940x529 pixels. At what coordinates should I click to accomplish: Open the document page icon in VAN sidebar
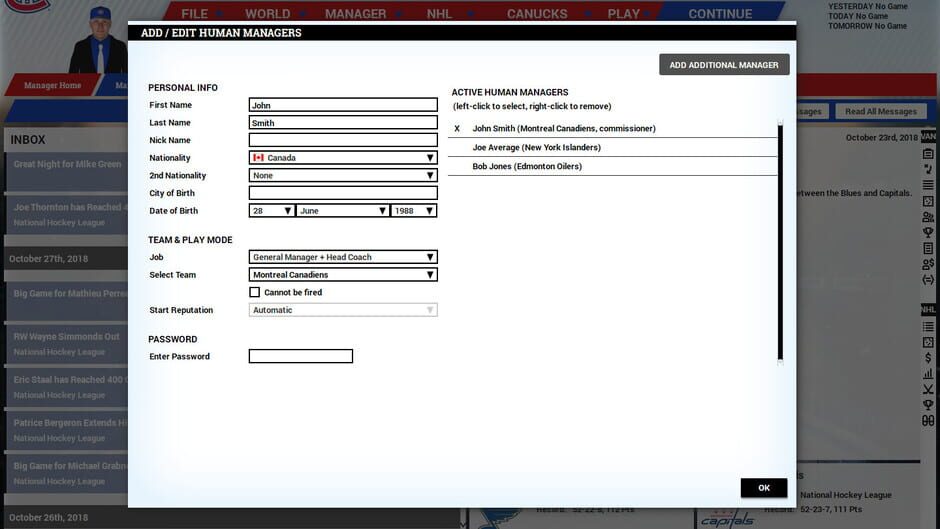tap(928, 248)
